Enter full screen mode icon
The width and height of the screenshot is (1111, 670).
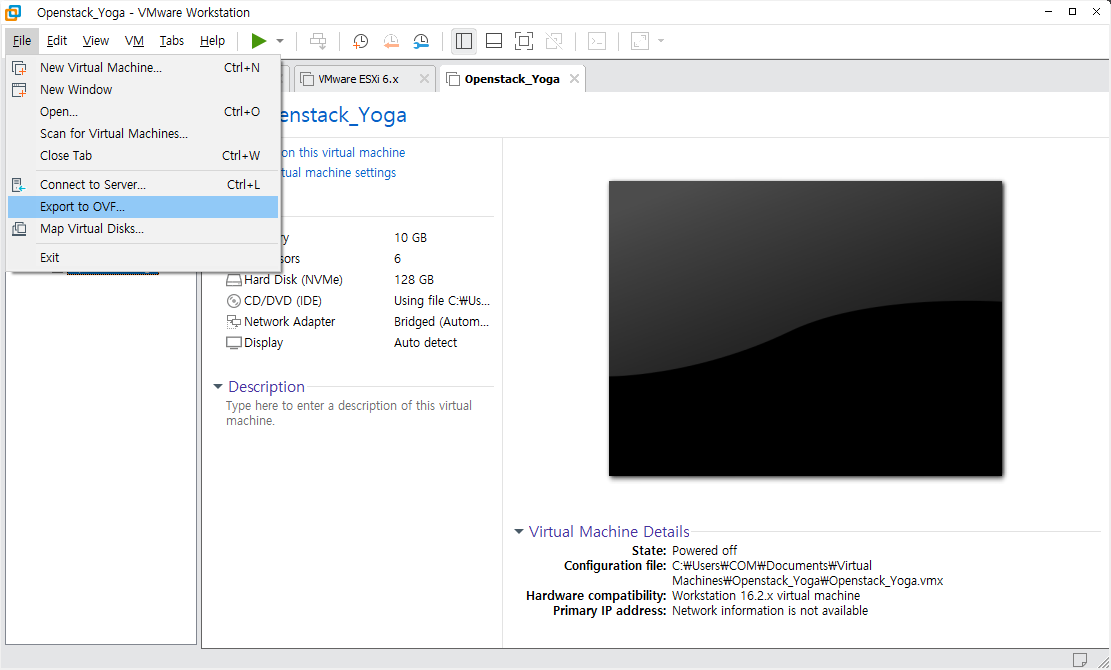tap(524, 41)
